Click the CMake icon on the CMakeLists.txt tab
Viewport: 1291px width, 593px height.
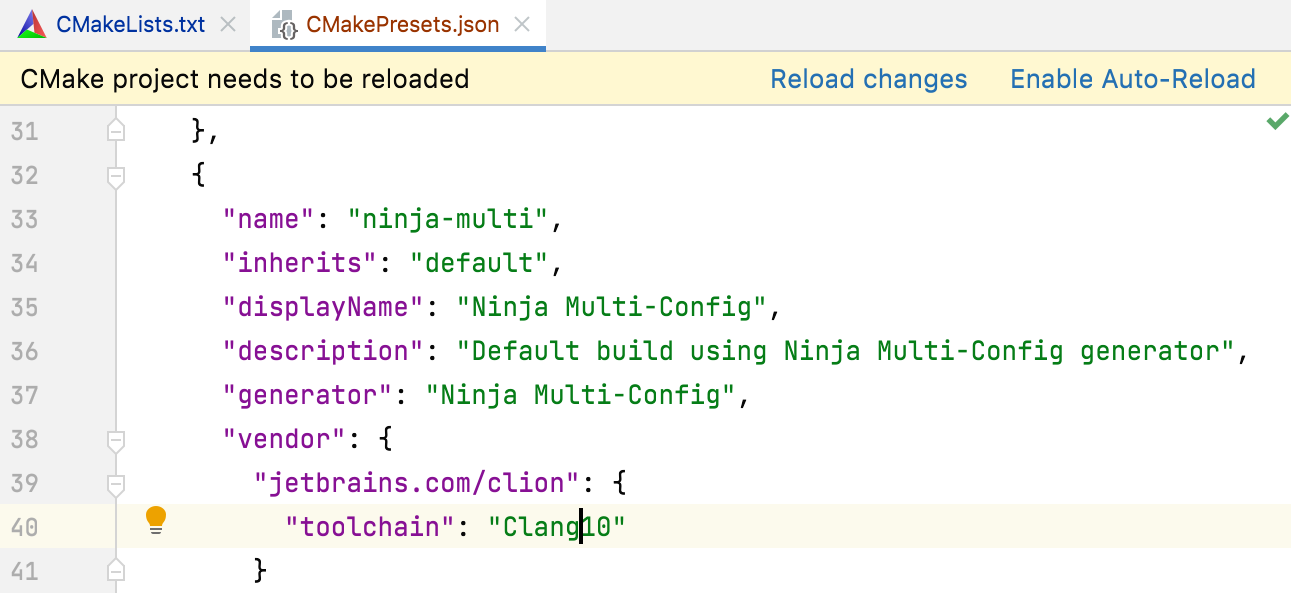(x=32, y=23)
